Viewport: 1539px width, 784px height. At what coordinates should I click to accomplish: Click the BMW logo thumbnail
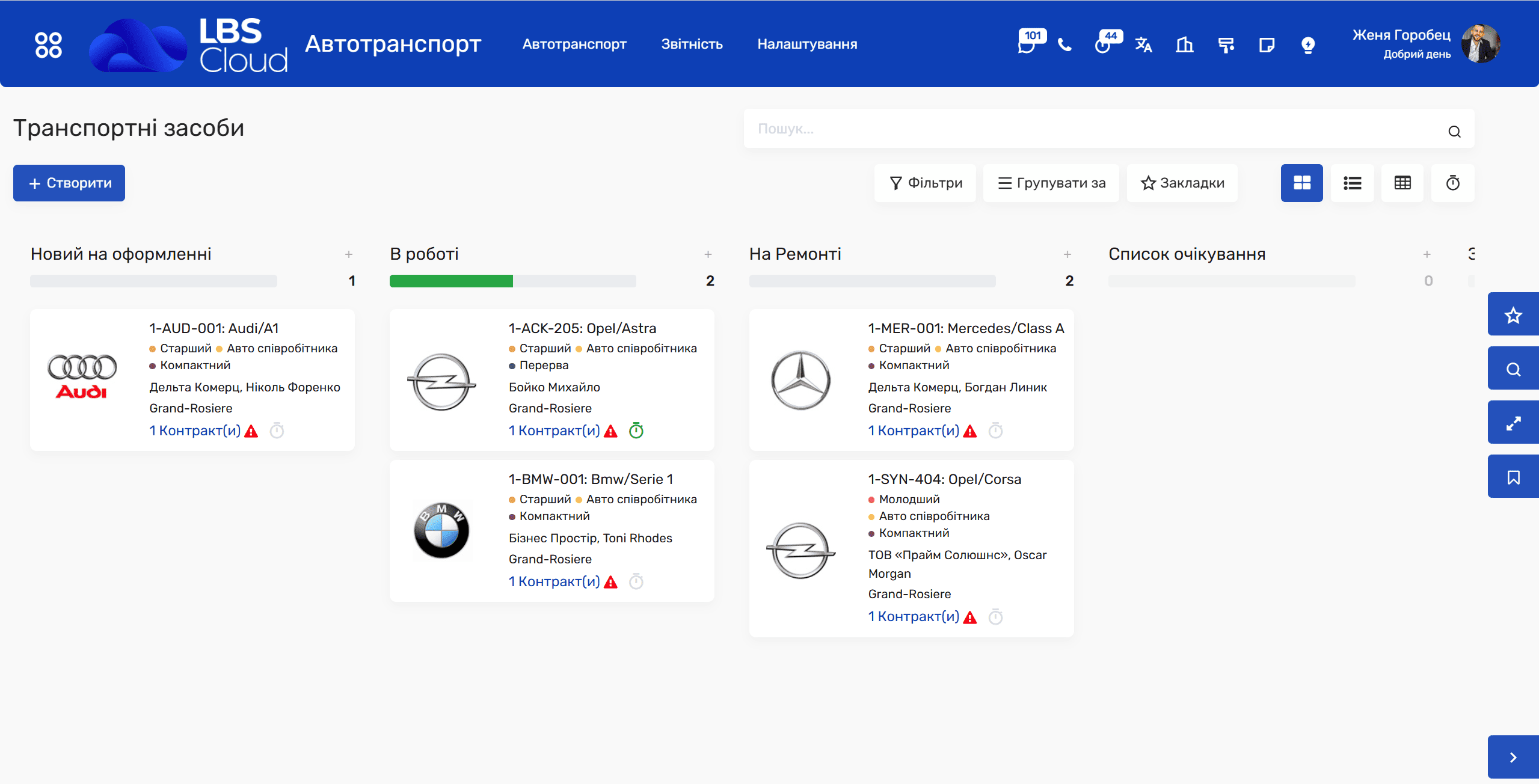[442, 530]
